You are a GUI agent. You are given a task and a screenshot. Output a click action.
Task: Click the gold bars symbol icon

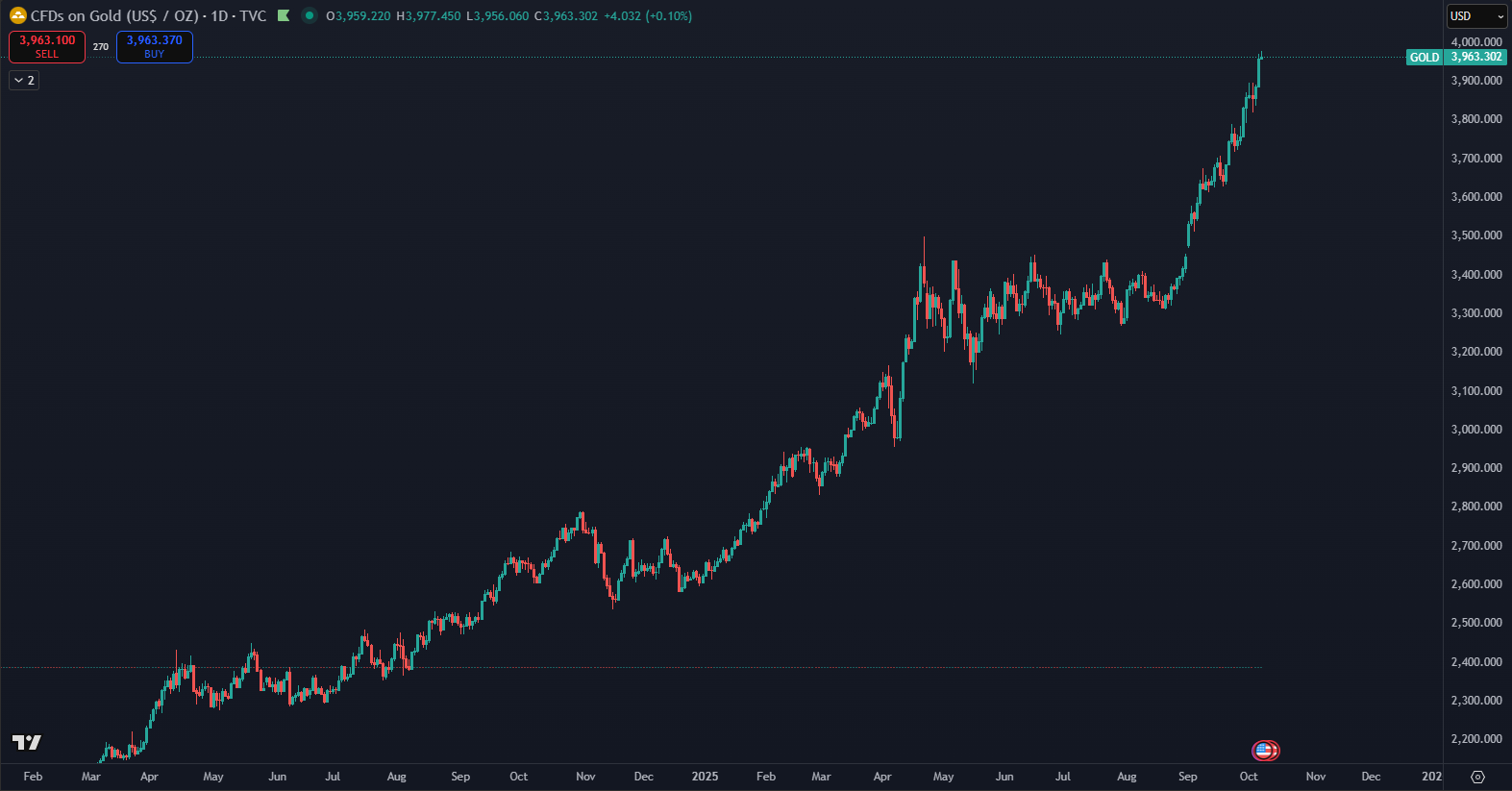tap(18, 15)
